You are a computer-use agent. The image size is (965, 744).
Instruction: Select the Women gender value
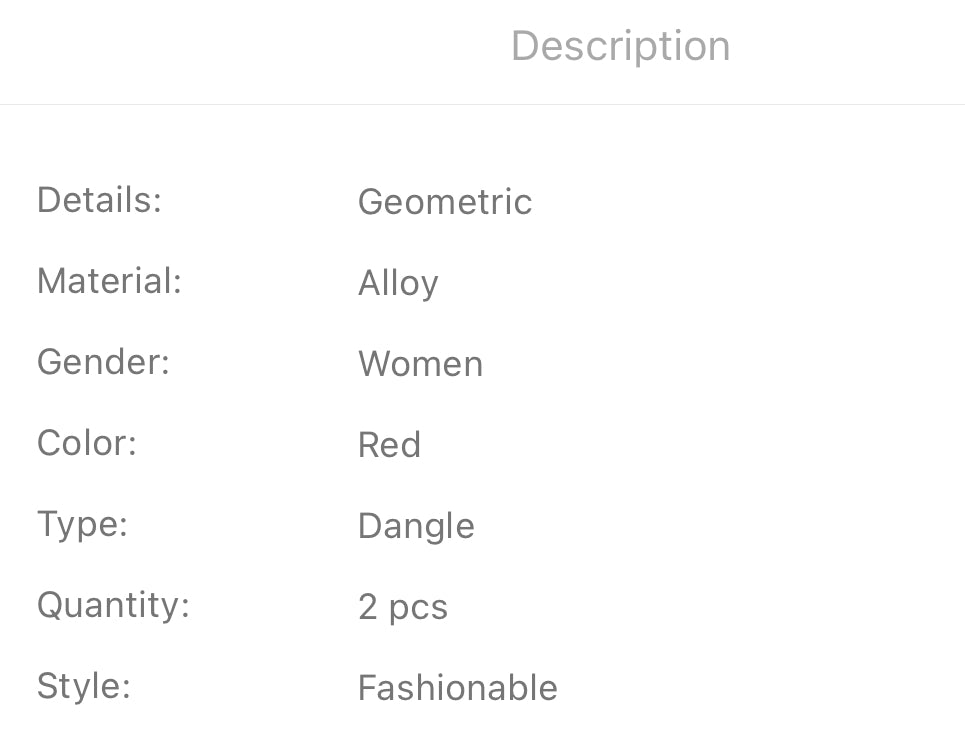coord(420,364)
